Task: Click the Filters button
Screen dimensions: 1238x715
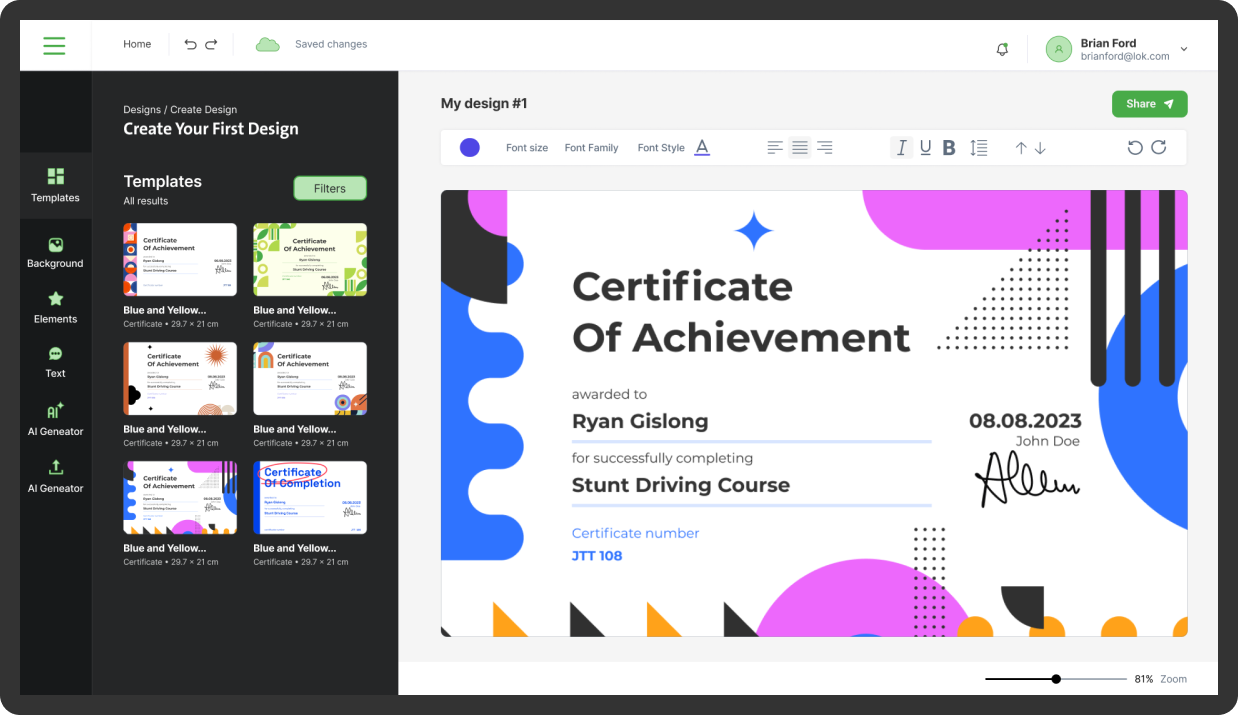Action: tap(330, 188)
